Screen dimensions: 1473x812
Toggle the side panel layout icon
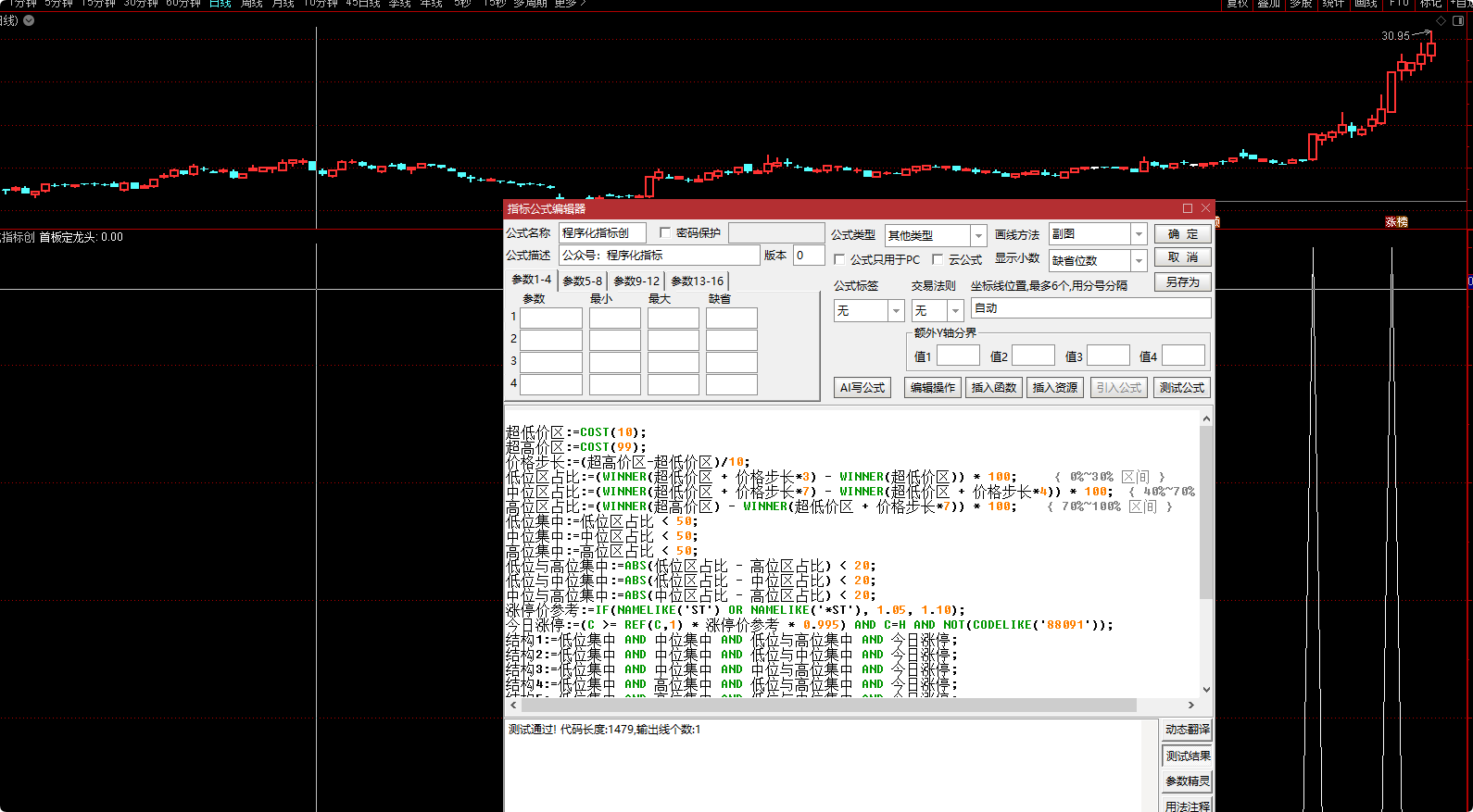click(x=1458, y=20)
